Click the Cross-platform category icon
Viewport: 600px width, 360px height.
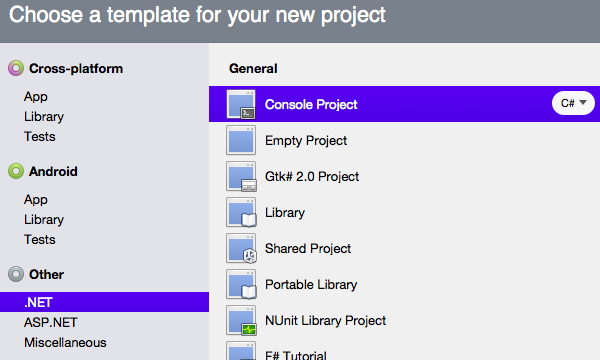pyautogui.click(x=16, y=68)
